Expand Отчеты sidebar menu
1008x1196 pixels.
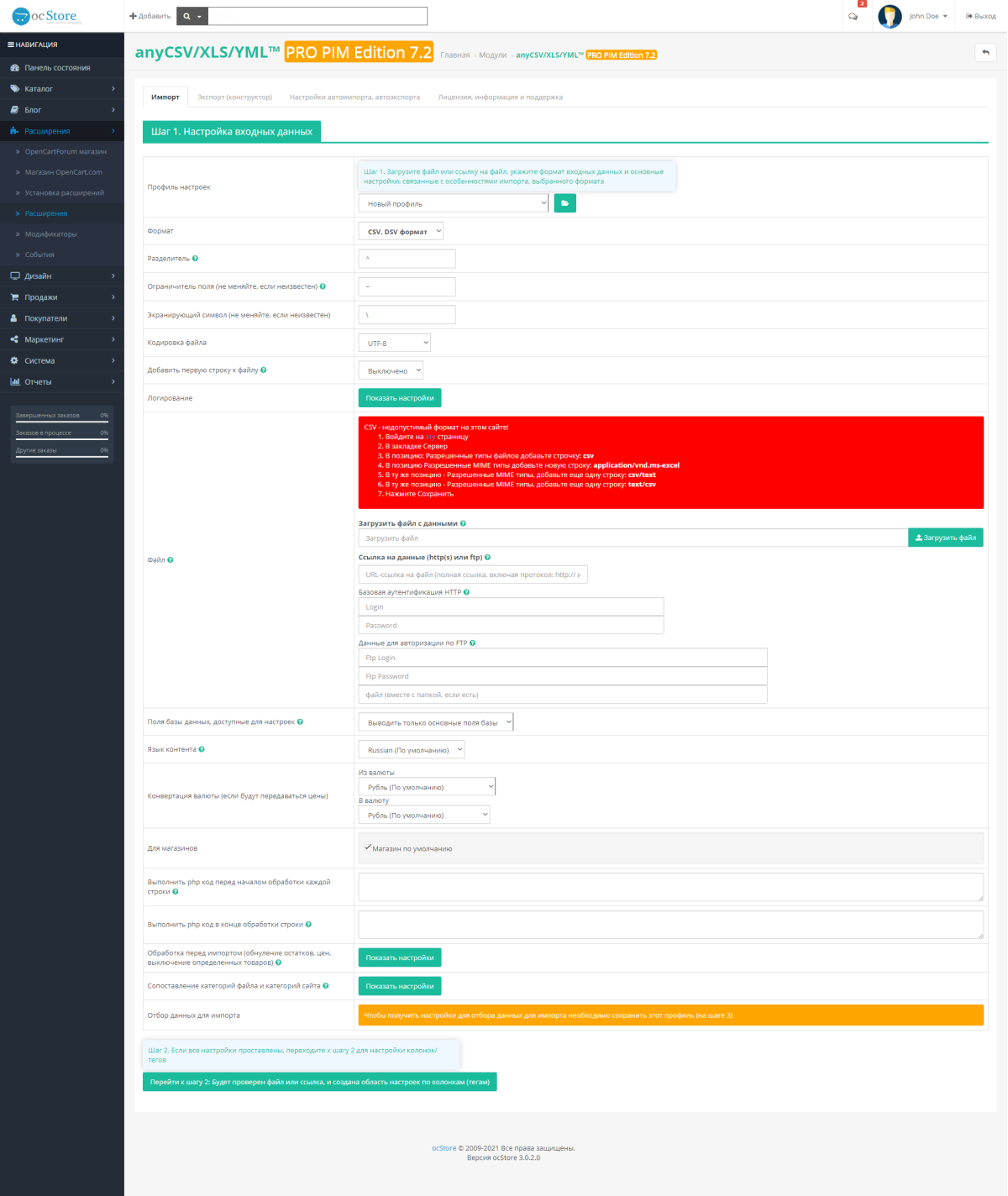click(62, 381)
